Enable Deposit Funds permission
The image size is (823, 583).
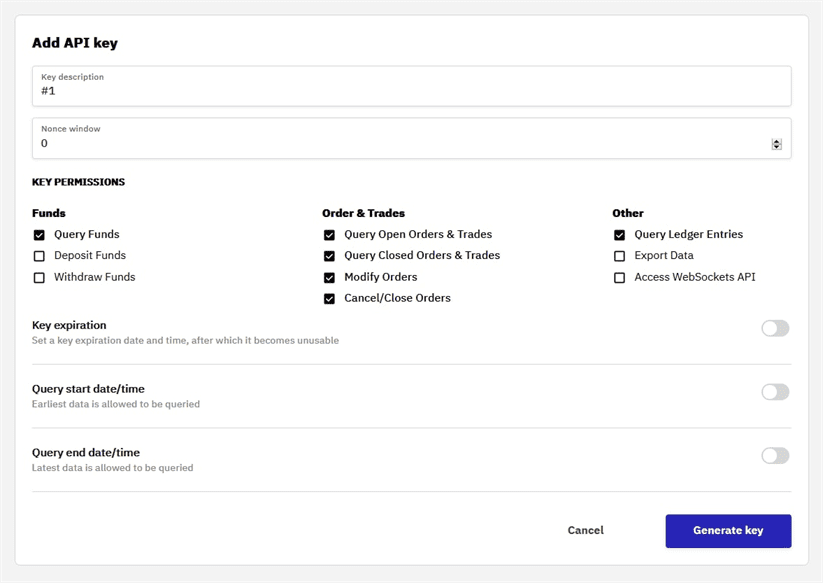pyautogui.click(x=39, y=256)
